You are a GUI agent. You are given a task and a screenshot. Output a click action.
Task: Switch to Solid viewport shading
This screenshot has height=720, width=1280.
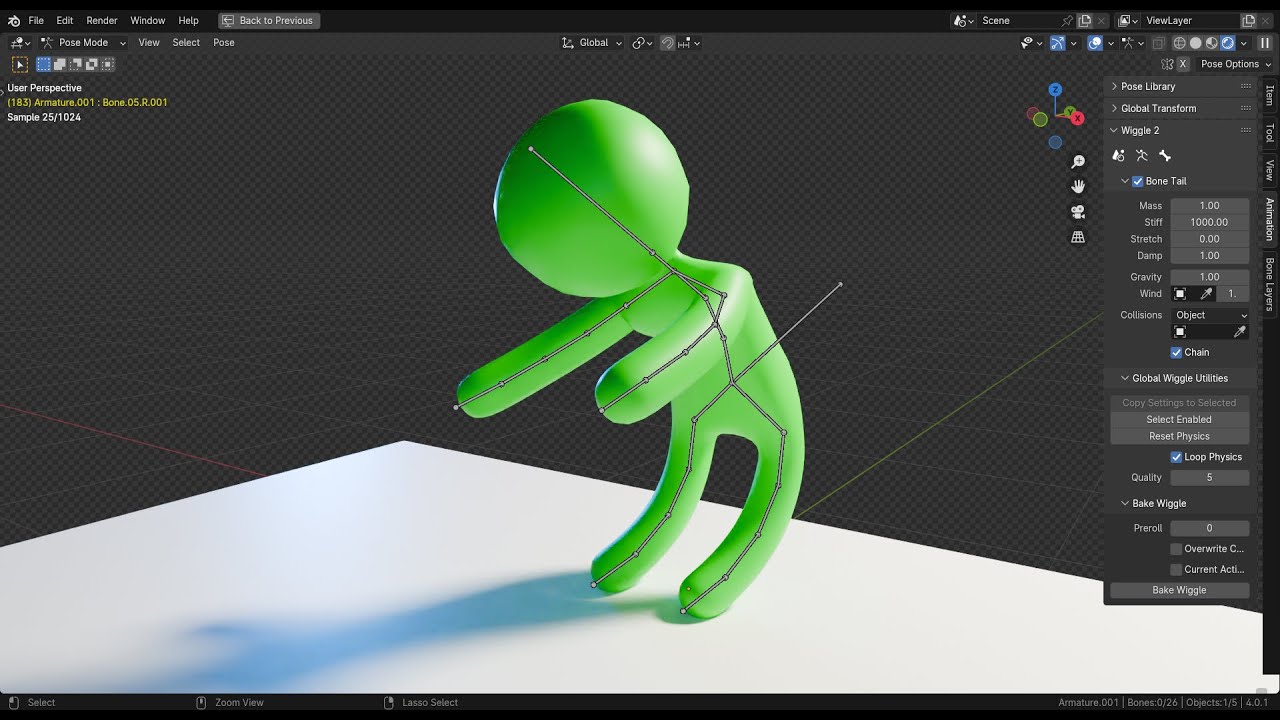point(1196,43)
